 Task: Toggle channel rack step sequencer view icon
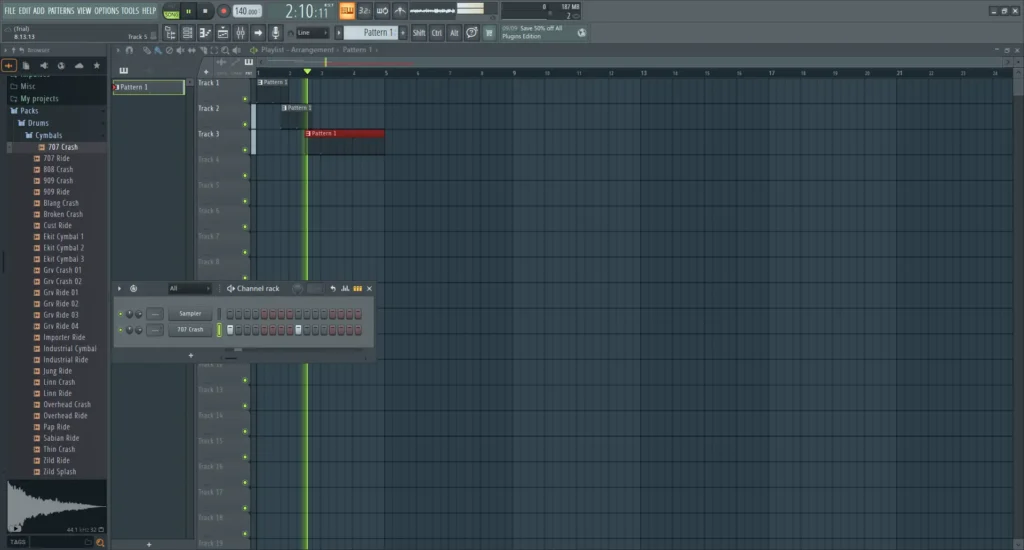(x=357, y=288)
